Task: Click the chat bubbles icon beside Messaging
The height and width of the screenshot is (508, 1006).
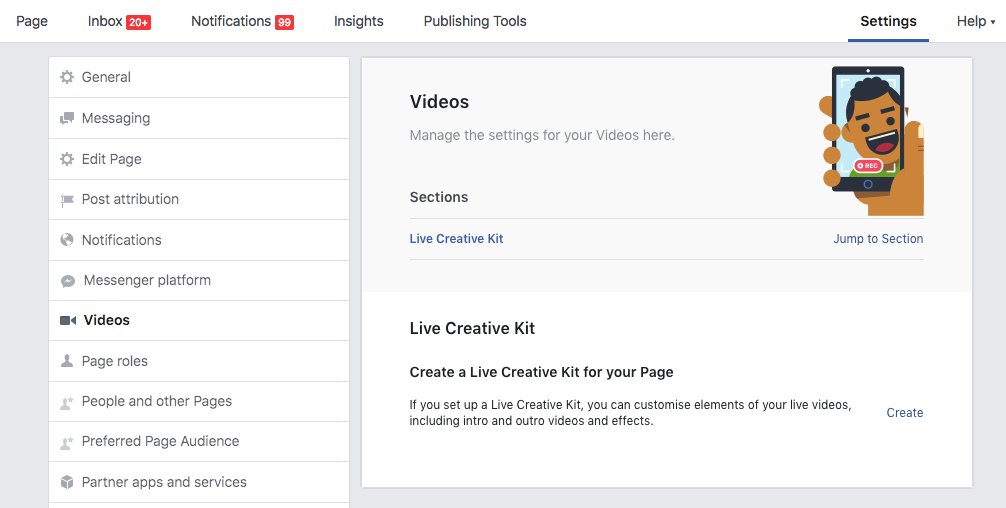Action: 67,118
